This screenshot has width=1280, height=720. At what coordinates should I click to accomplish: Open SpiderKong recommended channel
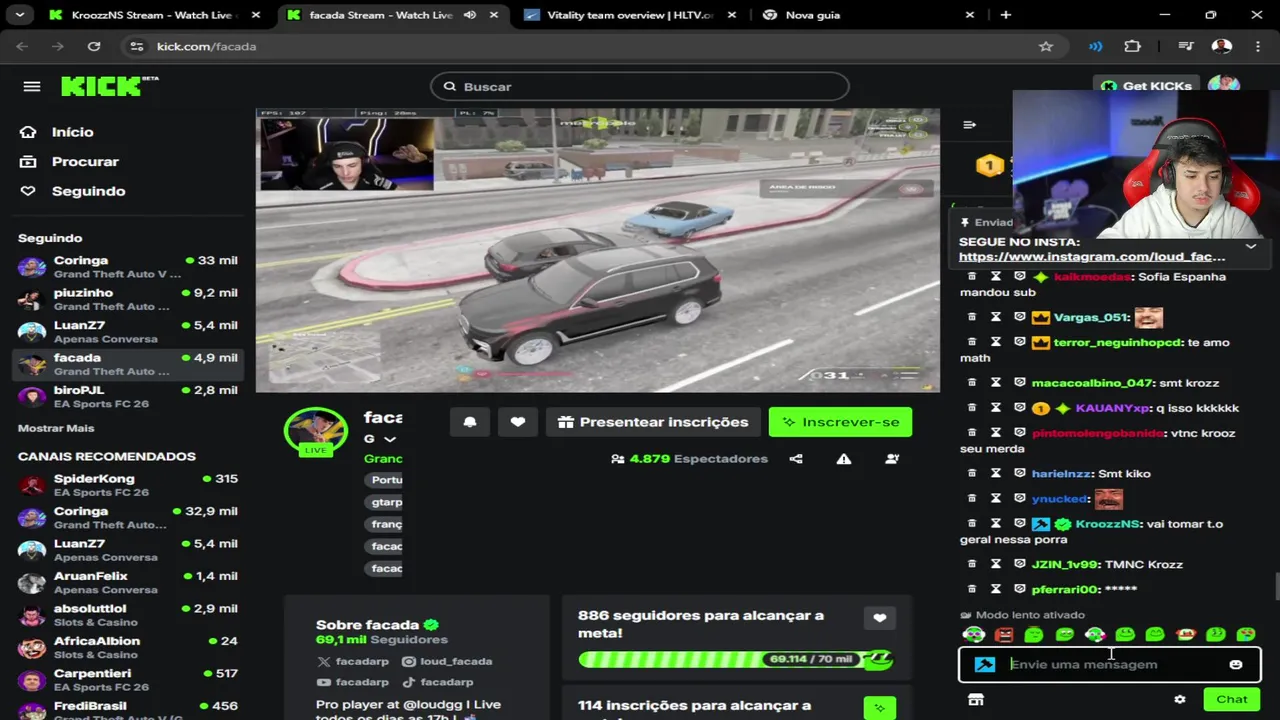click(128, 485)
